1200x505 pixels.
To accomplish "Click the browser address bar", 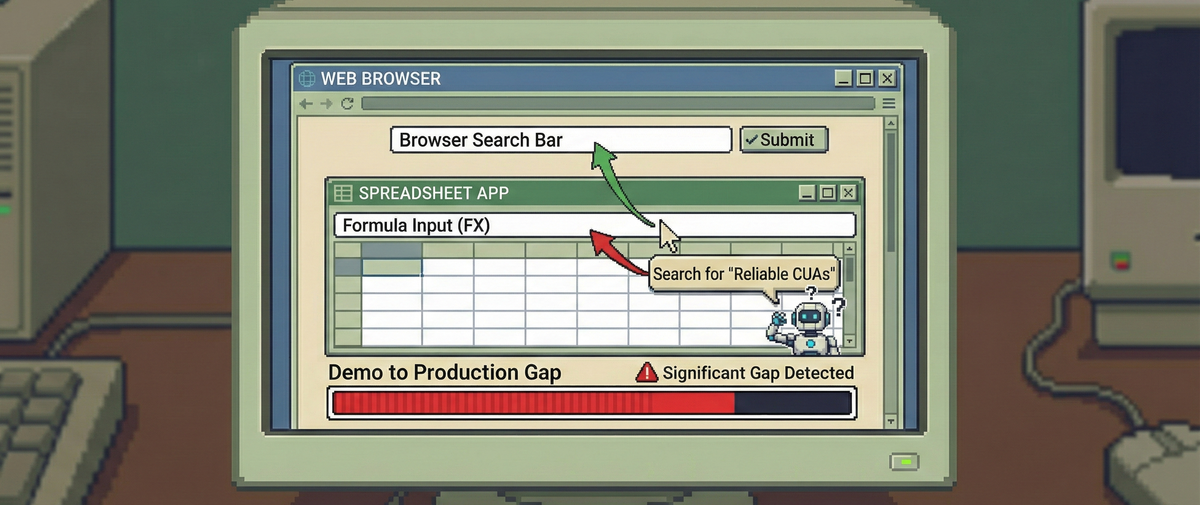I will tap(618, 104).
